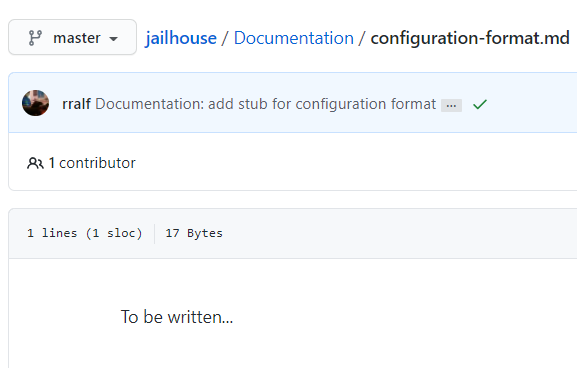Click the "1 lines (1 sloc)" info

[84, 233]
